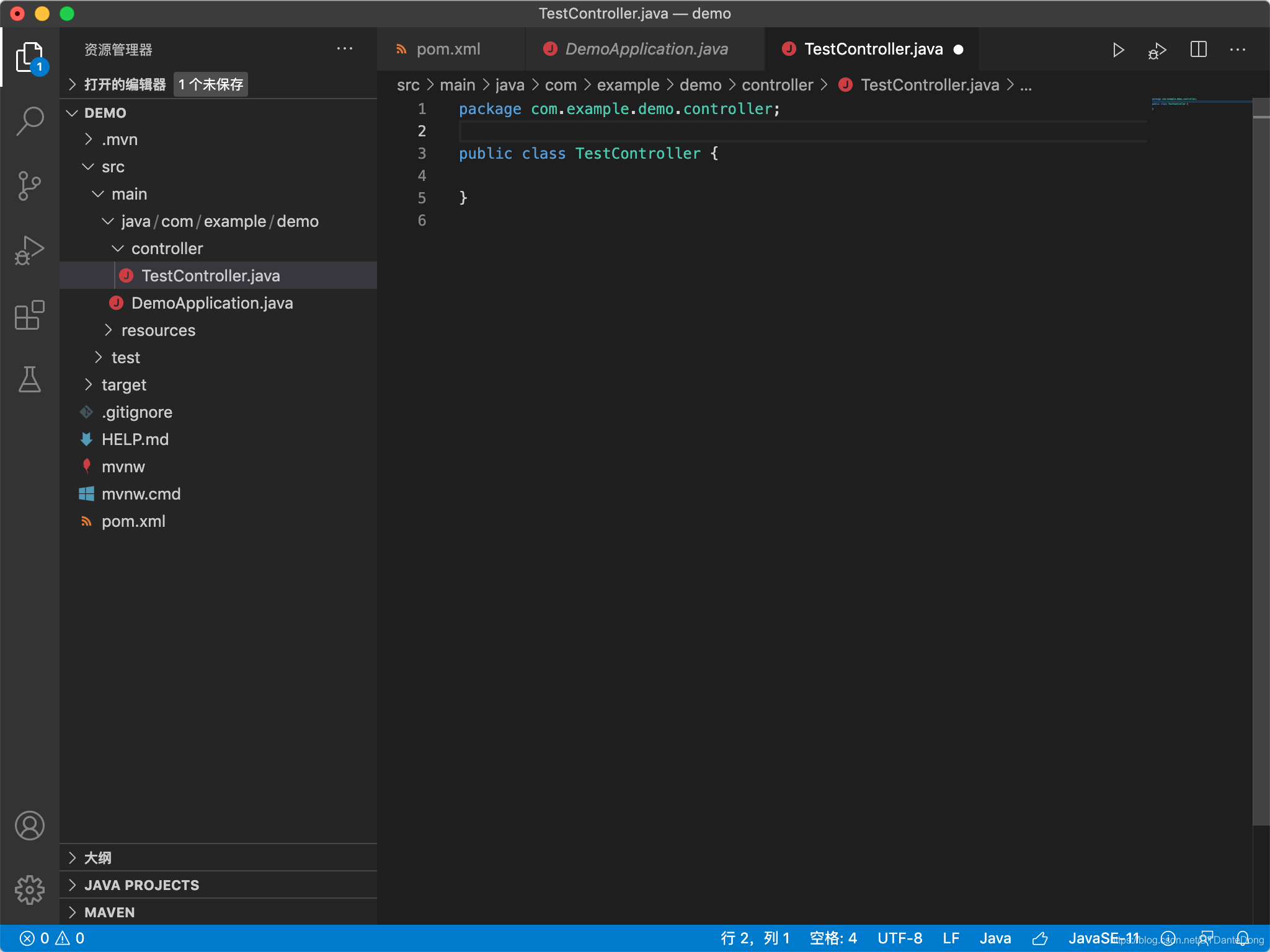Image resolution: width=1270 pixels, height=952 pixels.
Task: Click the Java icon on TestController.java tab
Action: [789, 49]
